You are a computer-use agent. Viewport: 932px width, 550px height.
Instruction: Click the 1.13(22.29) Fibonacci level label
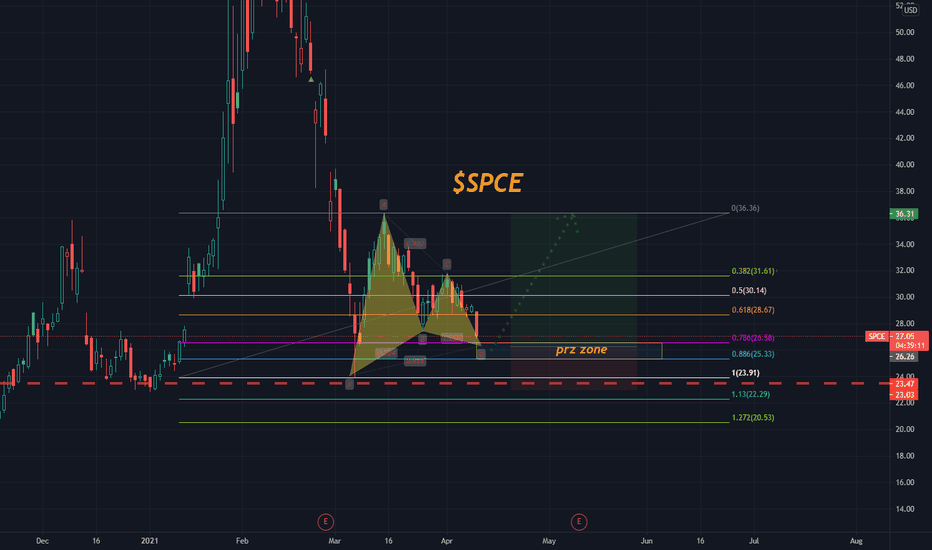[x=751, y=394]
